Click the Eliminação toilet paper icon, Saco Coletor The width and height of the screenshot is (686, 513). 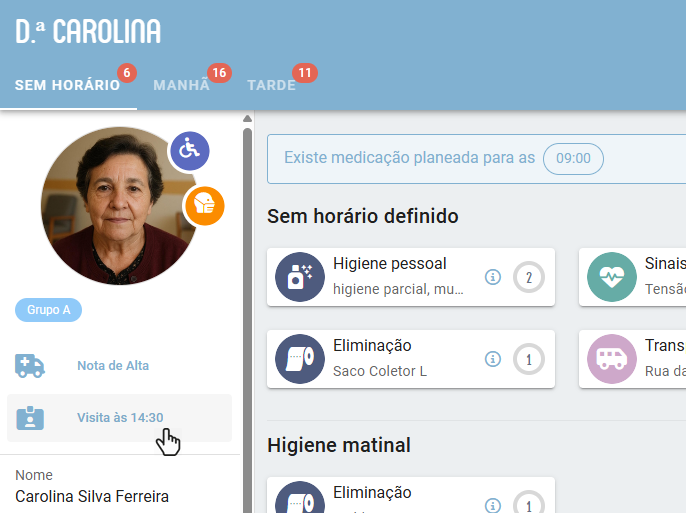pyautogui.click(x=300, y=359)
